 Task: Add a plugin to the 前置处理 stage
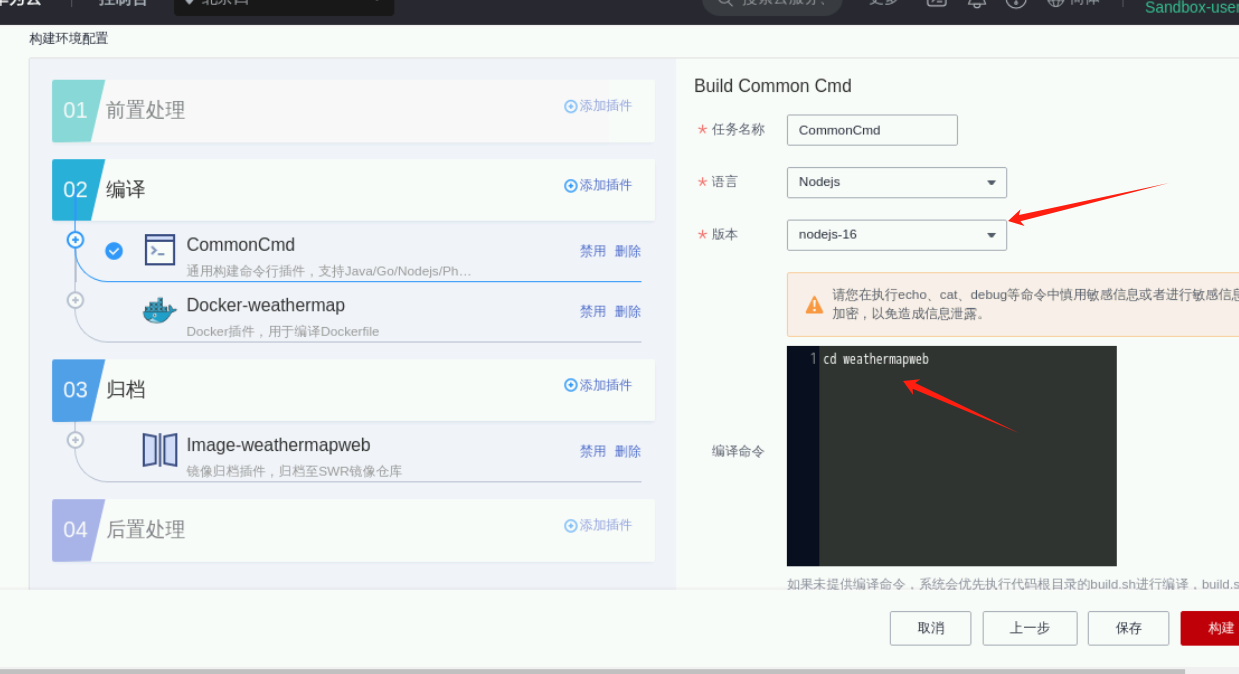[x=598, y=106]
